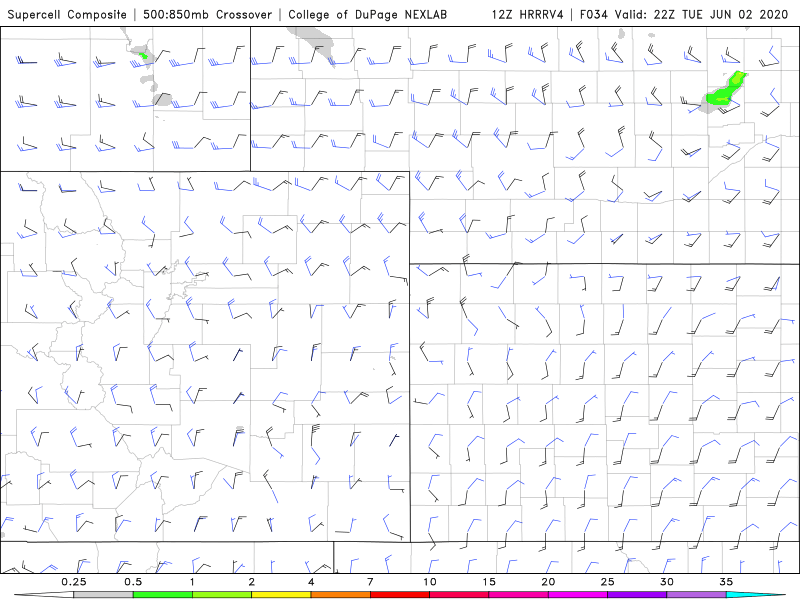Image resolution: width=800 pixels, height=600 pixels.
Task: Click the Supercell Composite title text
Action: (x=67, y=14)
